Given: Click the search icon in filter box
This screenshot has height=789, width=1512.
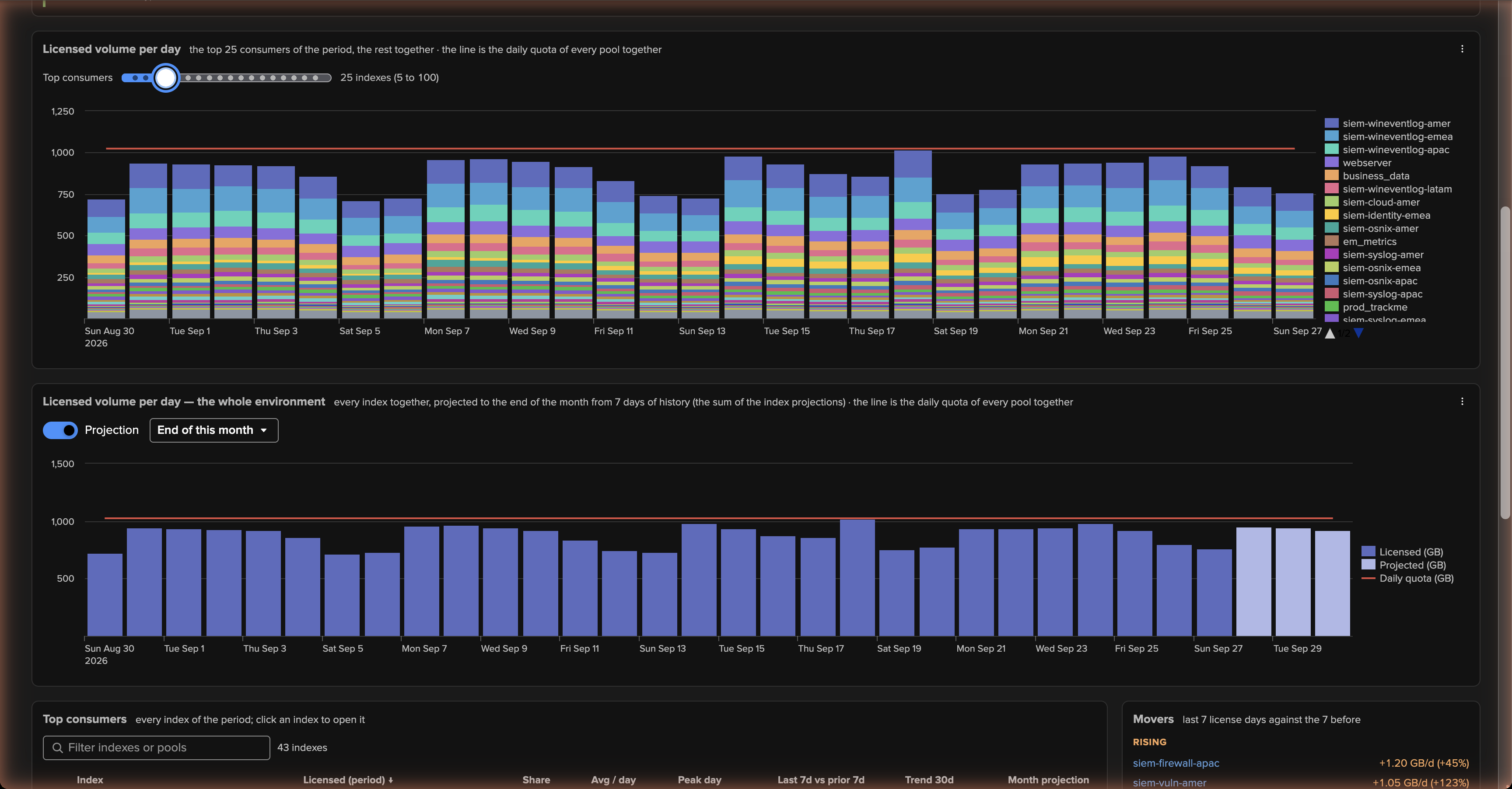Looking at the screenshot, I should pyautogui.click(x=57, y=748).
